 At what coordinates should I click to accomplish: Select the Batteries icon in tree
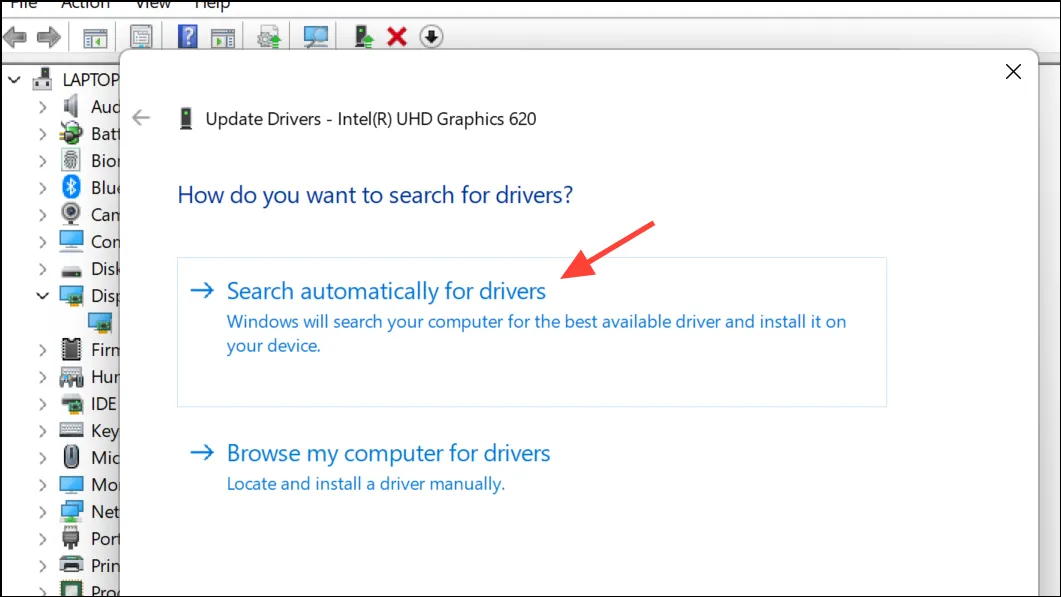point(71,133)
